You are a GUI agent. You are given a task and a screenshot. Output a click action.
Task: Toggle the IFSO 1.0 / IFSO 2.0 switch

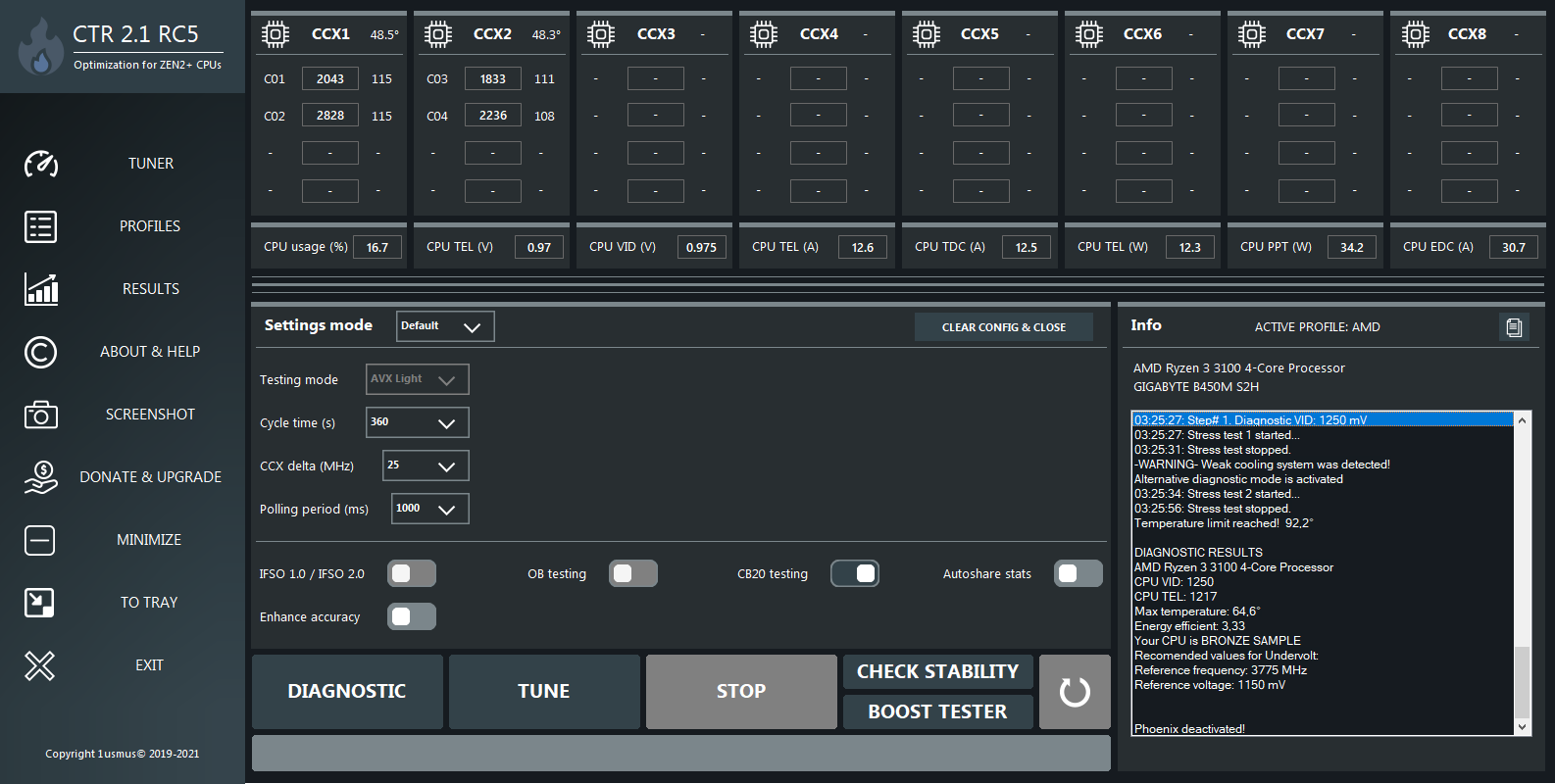pyautogui.click(x=412, y=573)
